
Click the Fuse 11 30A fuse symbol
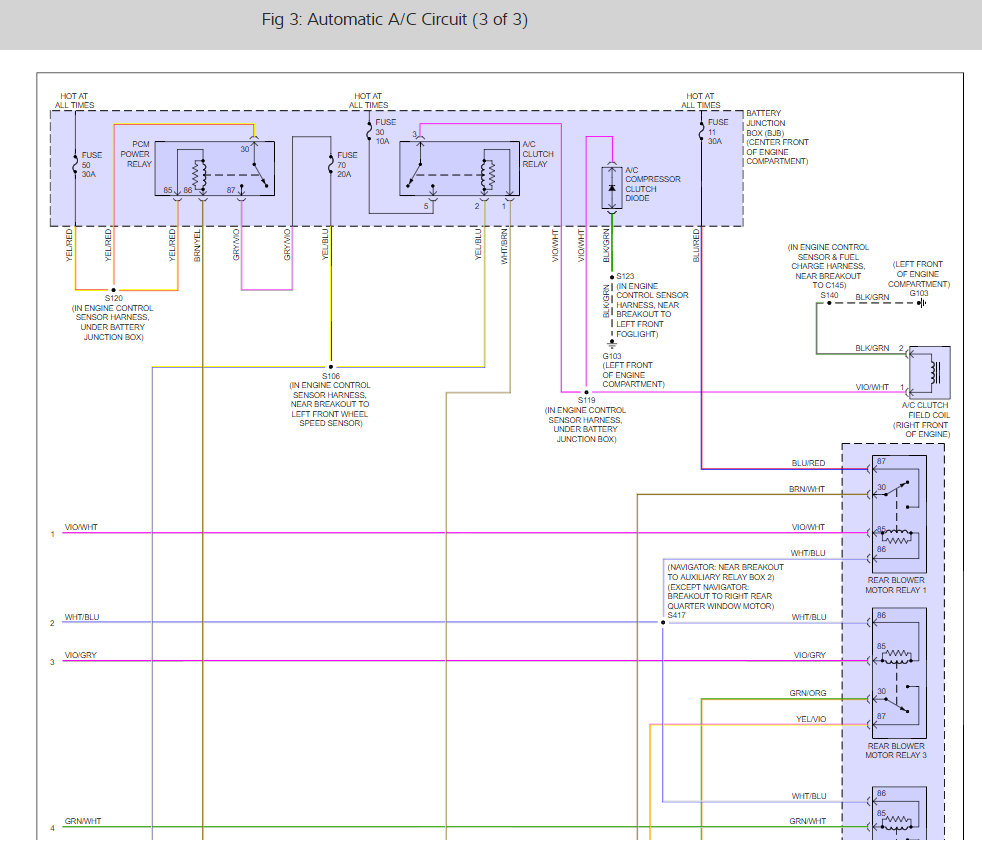coord(701,131)
